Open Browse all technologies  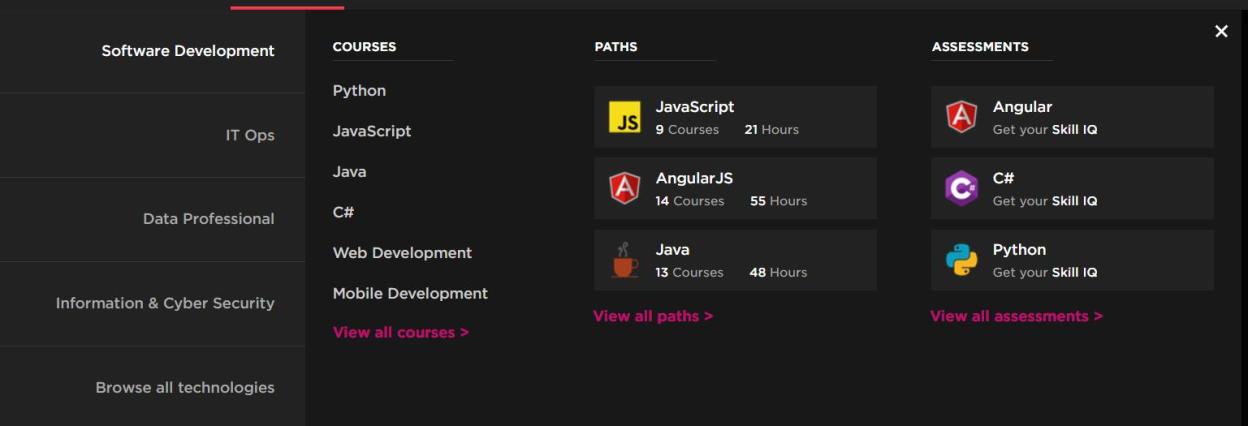[185, 387]
